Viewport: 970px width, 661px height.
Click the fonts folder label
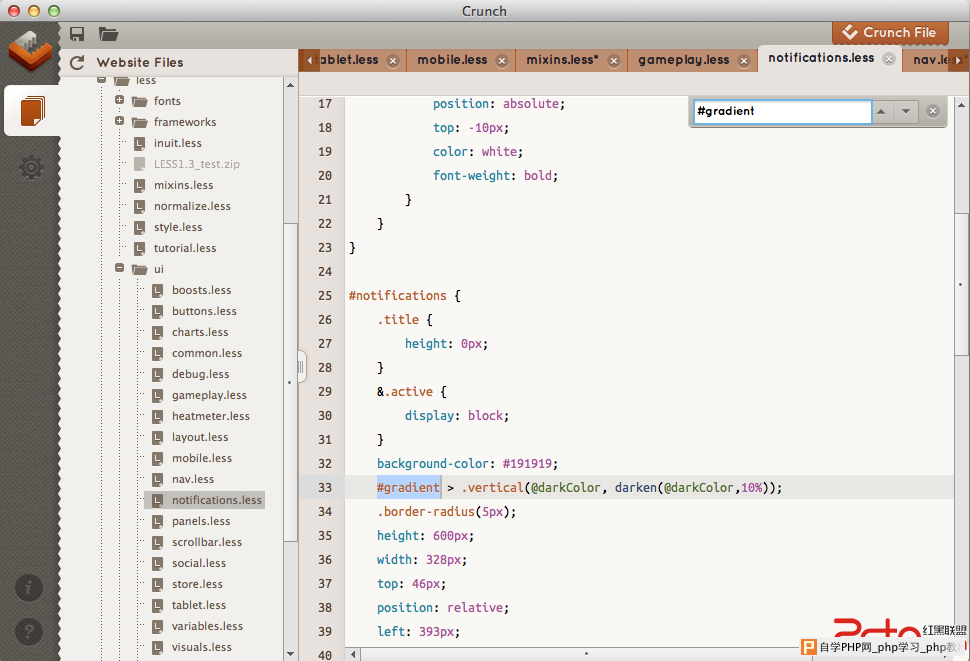click(167, 101)
